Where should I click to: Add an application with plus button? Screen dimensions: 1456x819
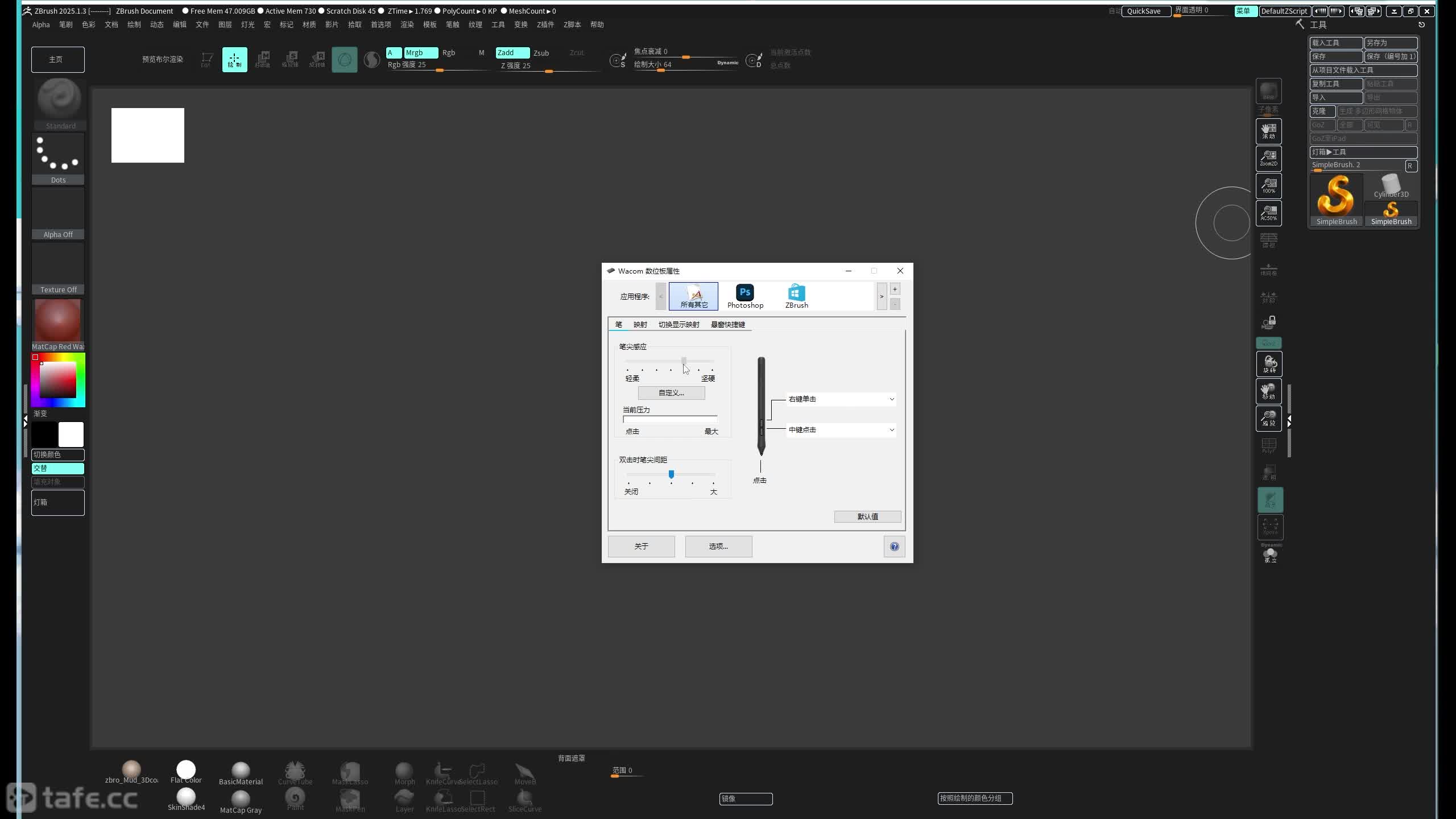[895, 289]
